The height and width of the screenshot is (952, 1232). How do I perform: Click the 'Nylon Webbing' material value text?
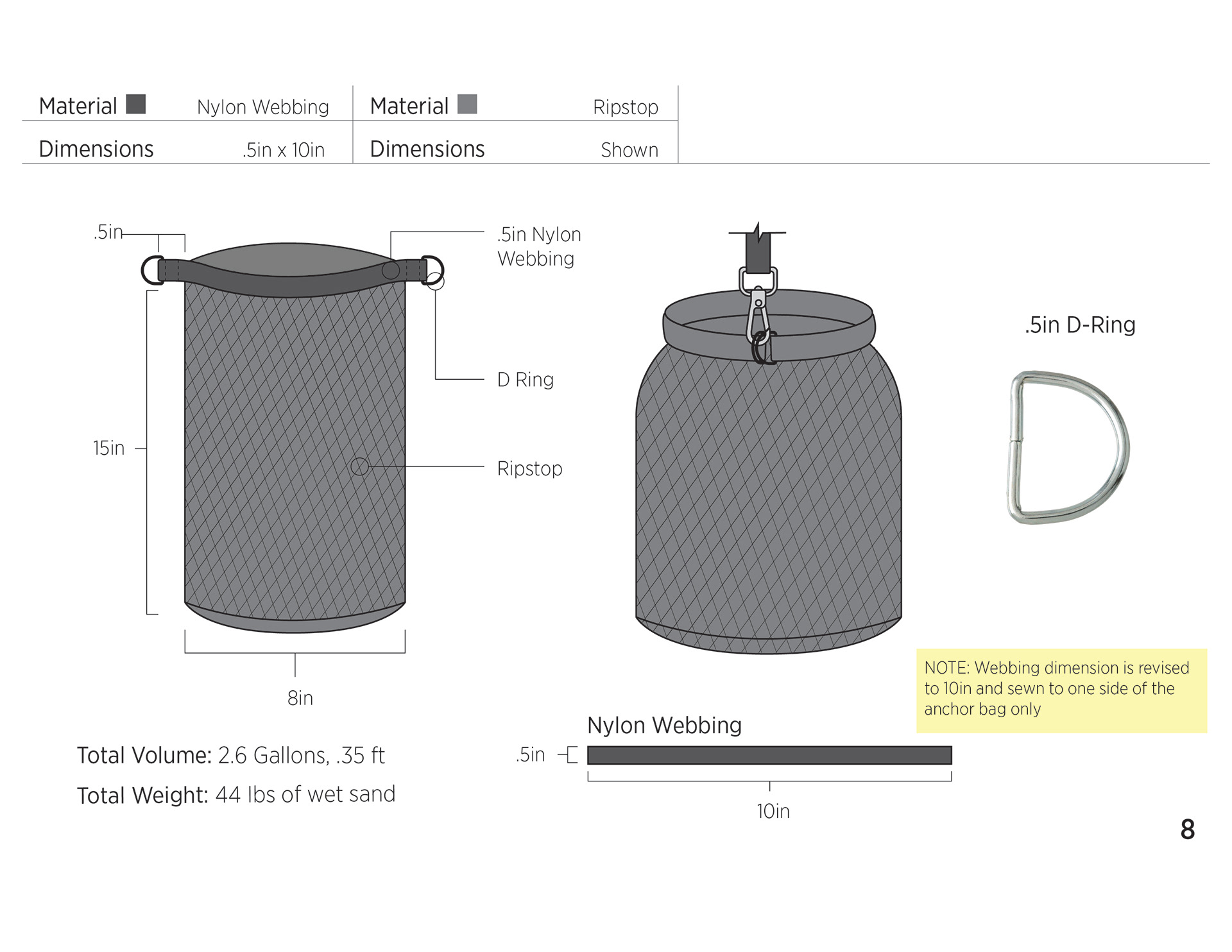click(263, 107)
